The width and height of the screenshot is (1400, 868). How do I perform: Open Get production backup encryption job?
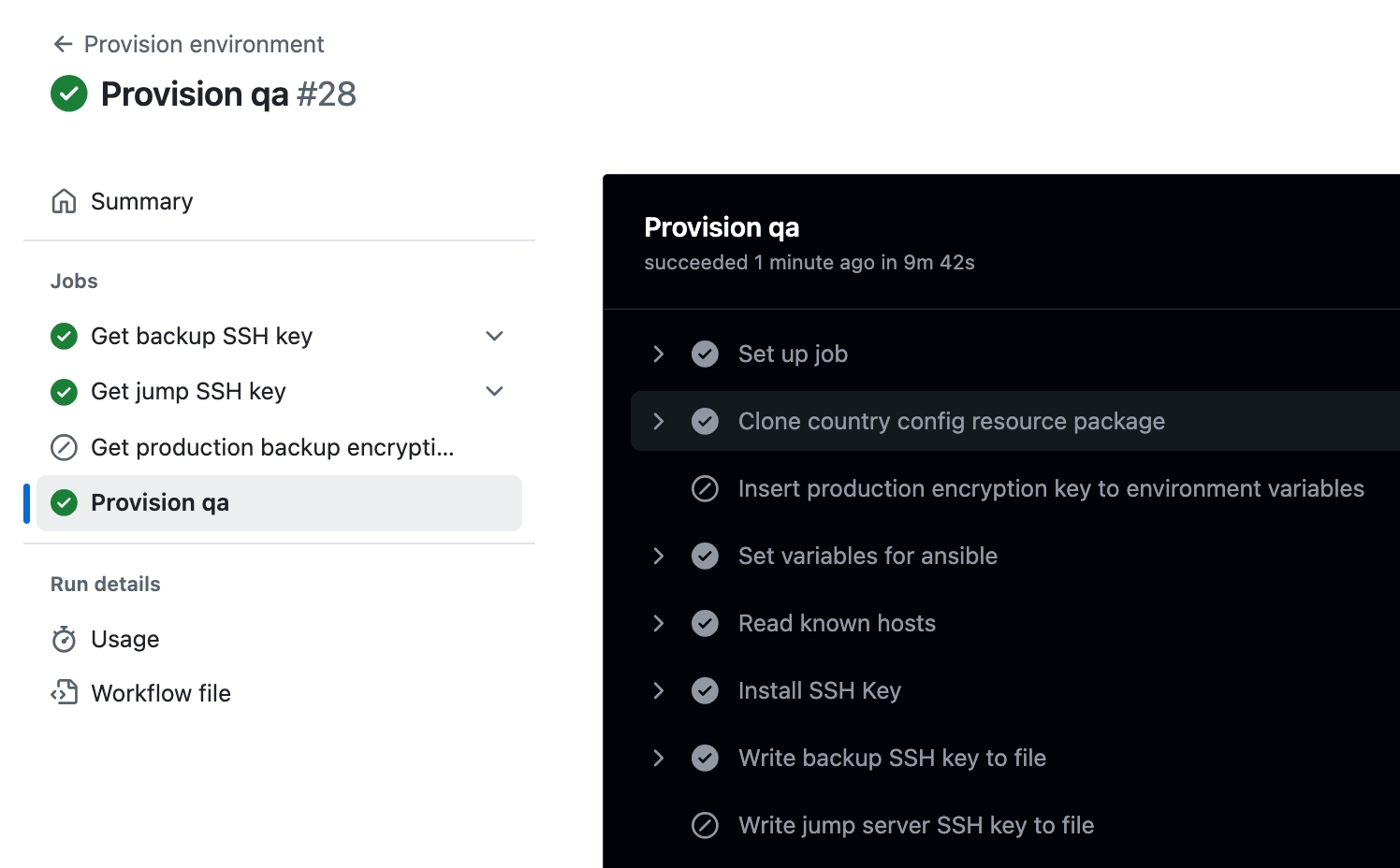coord(271,447)
